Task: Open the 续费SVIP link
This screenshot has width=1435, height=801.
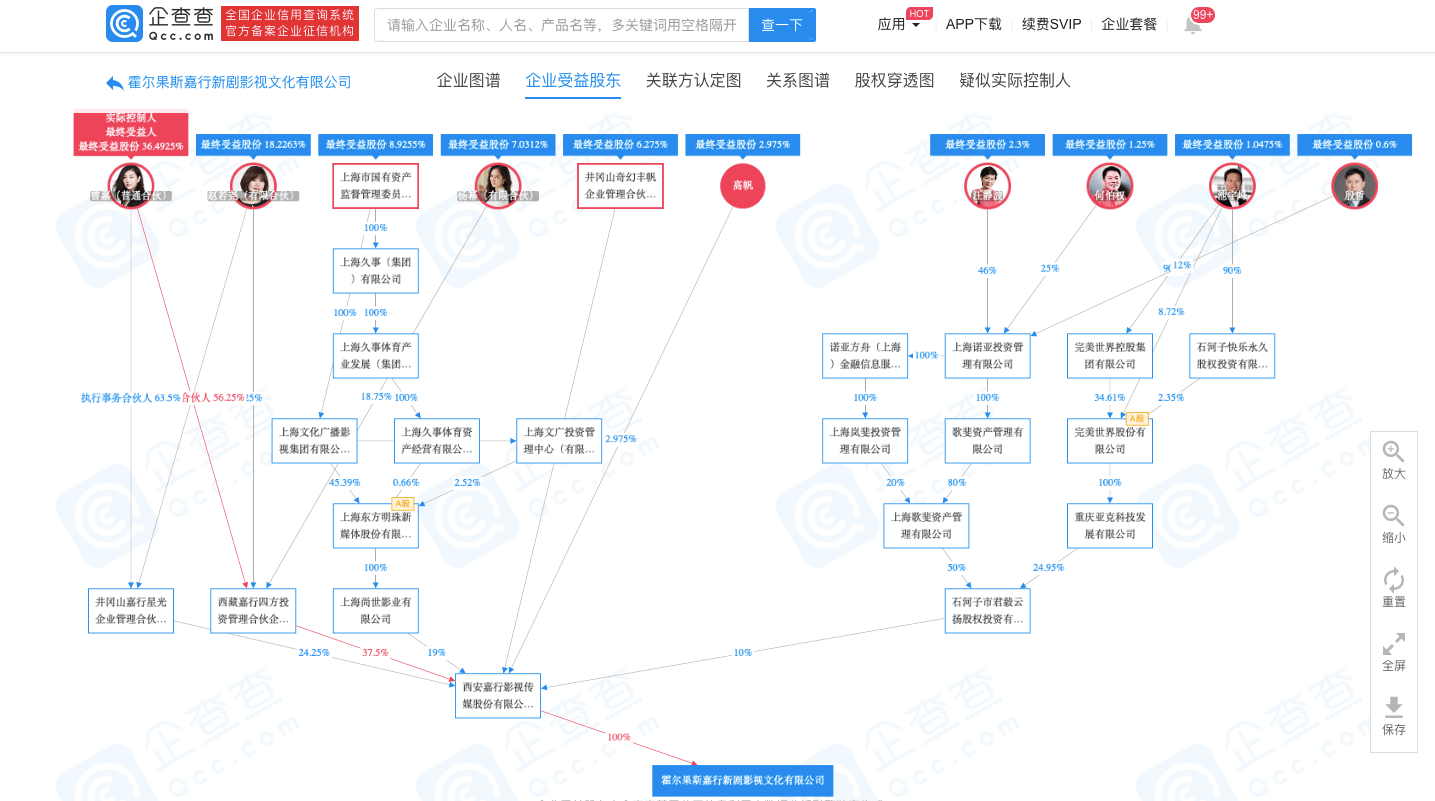Action: (1052, 25)
